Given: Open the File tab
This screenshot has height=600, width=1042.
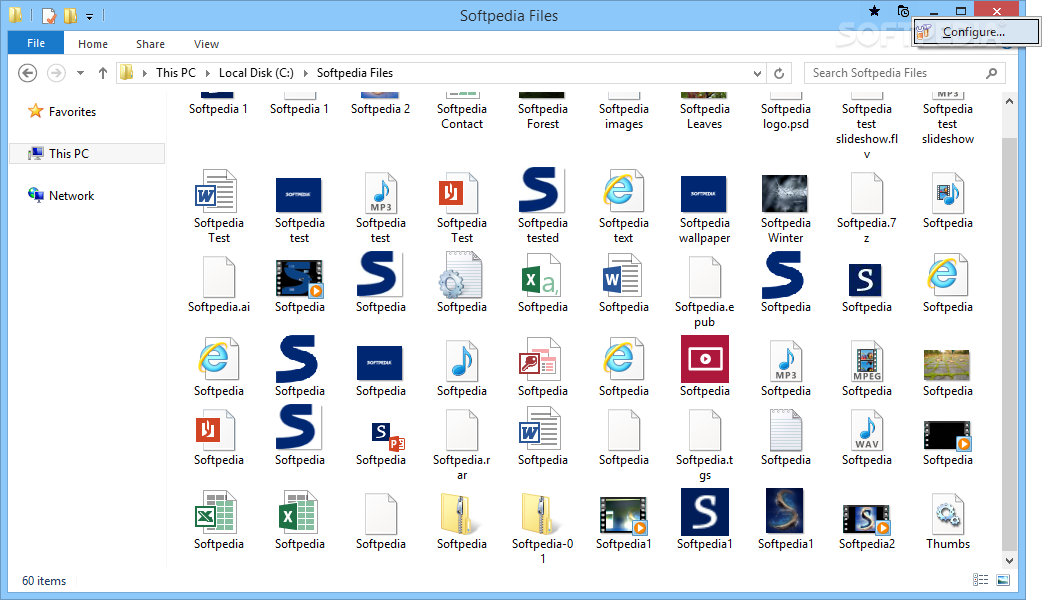Looking at the screenshot, I should [36, 43].
